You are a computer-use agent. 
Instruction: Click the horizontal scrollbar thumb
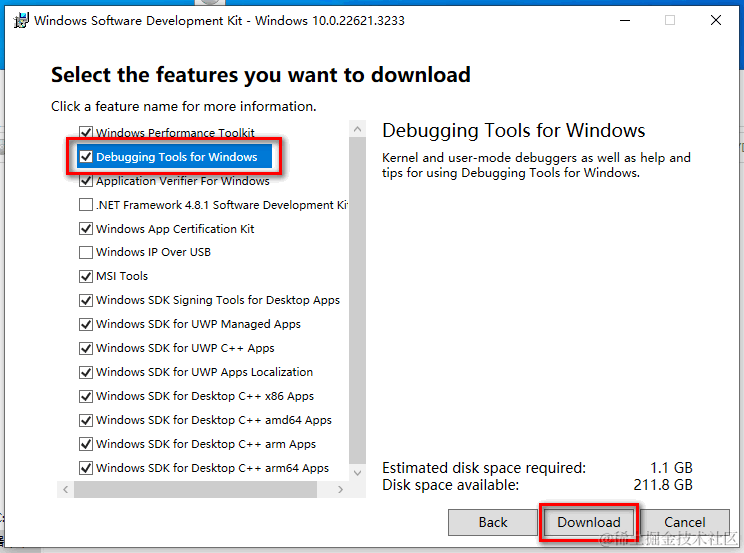click(x=195, y=489)
